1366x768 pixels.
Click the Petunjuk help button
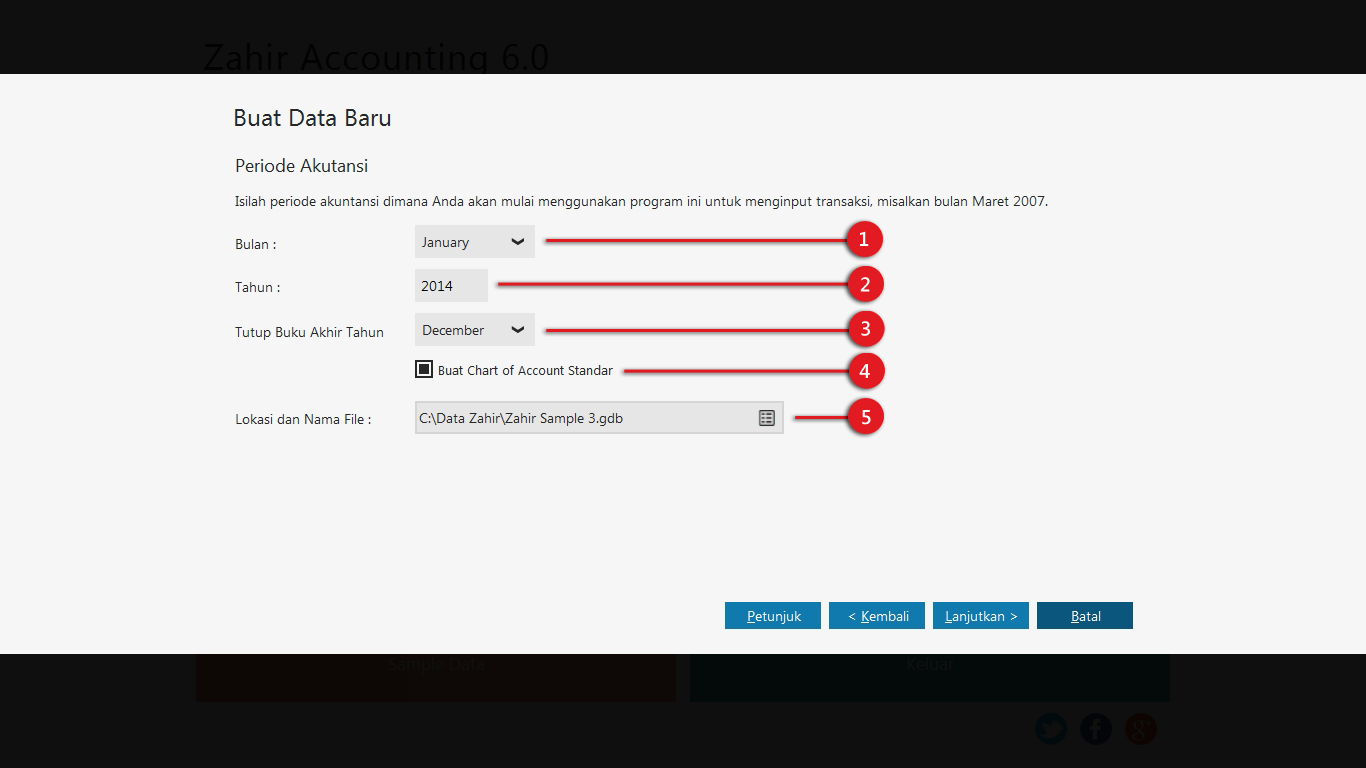tap(773, 616)
